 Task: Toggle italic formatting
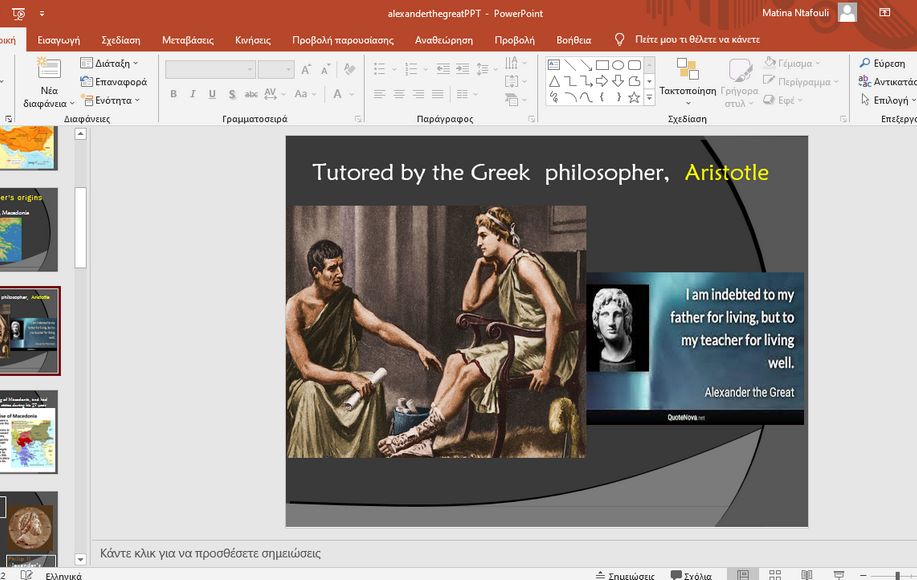[192, 94]
